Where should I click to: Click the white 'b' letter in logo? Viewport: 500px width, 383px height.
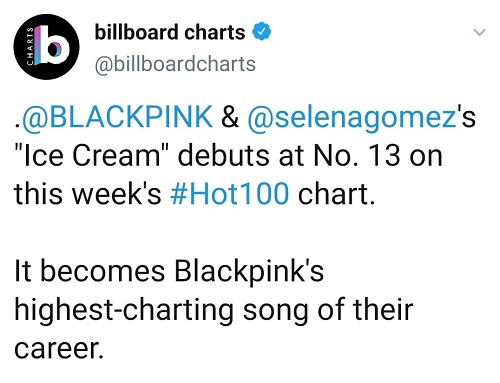coord(54,45)
